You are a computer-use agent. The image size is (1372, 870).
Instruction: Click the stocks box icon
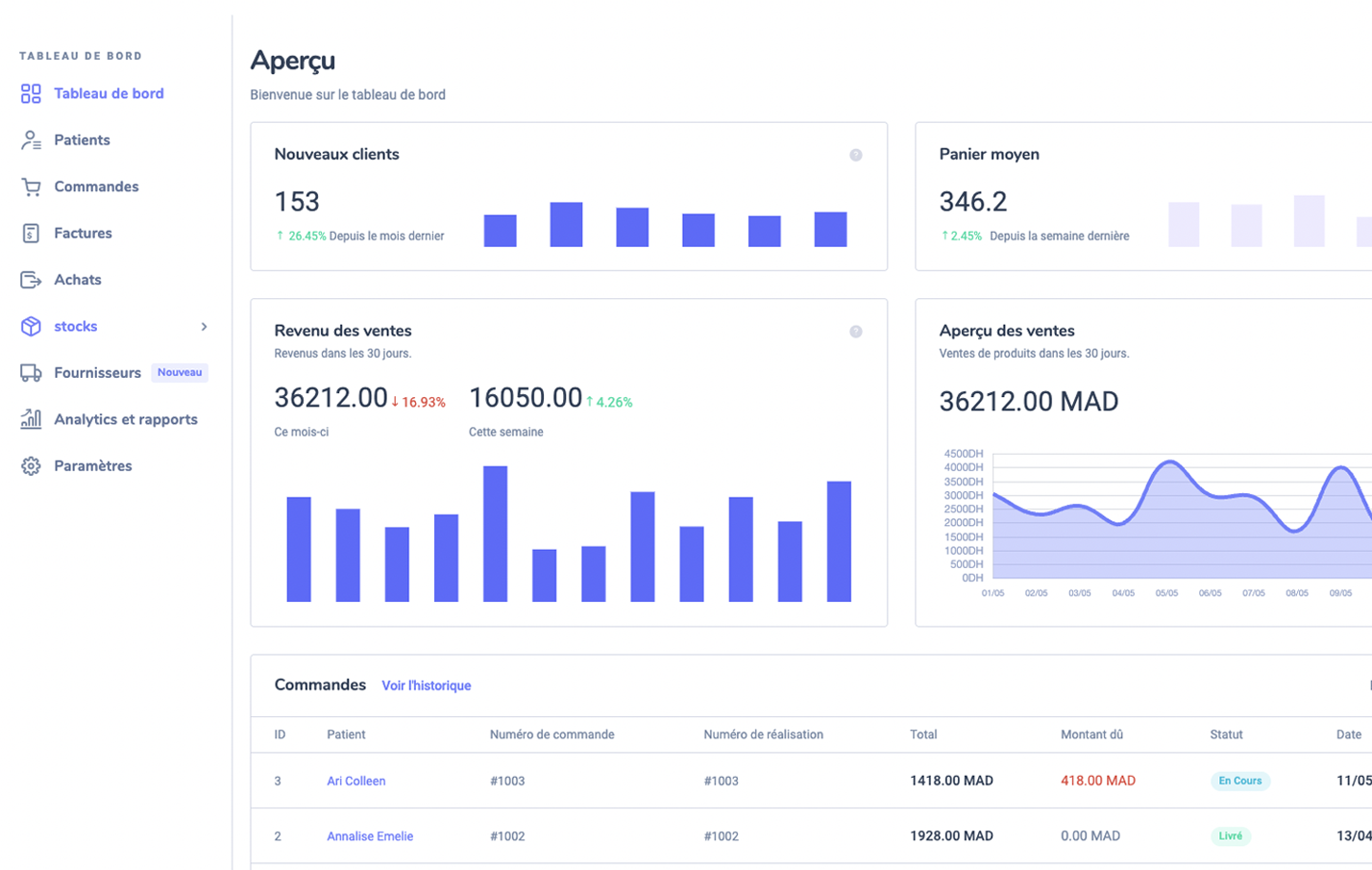pyautogui.click(x=31, y=326)
